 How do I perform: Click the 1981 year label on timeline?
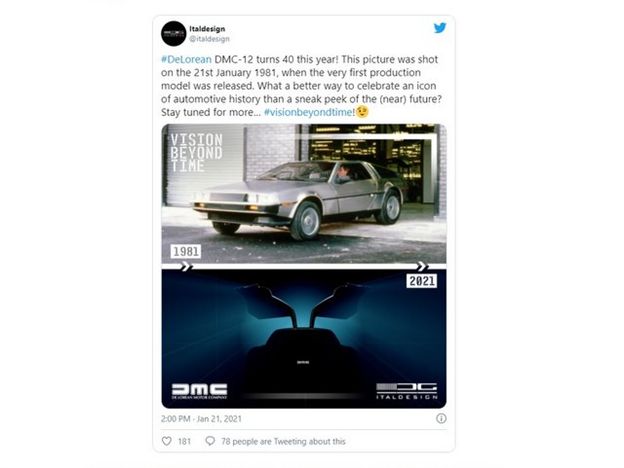(x=186, y=252)
